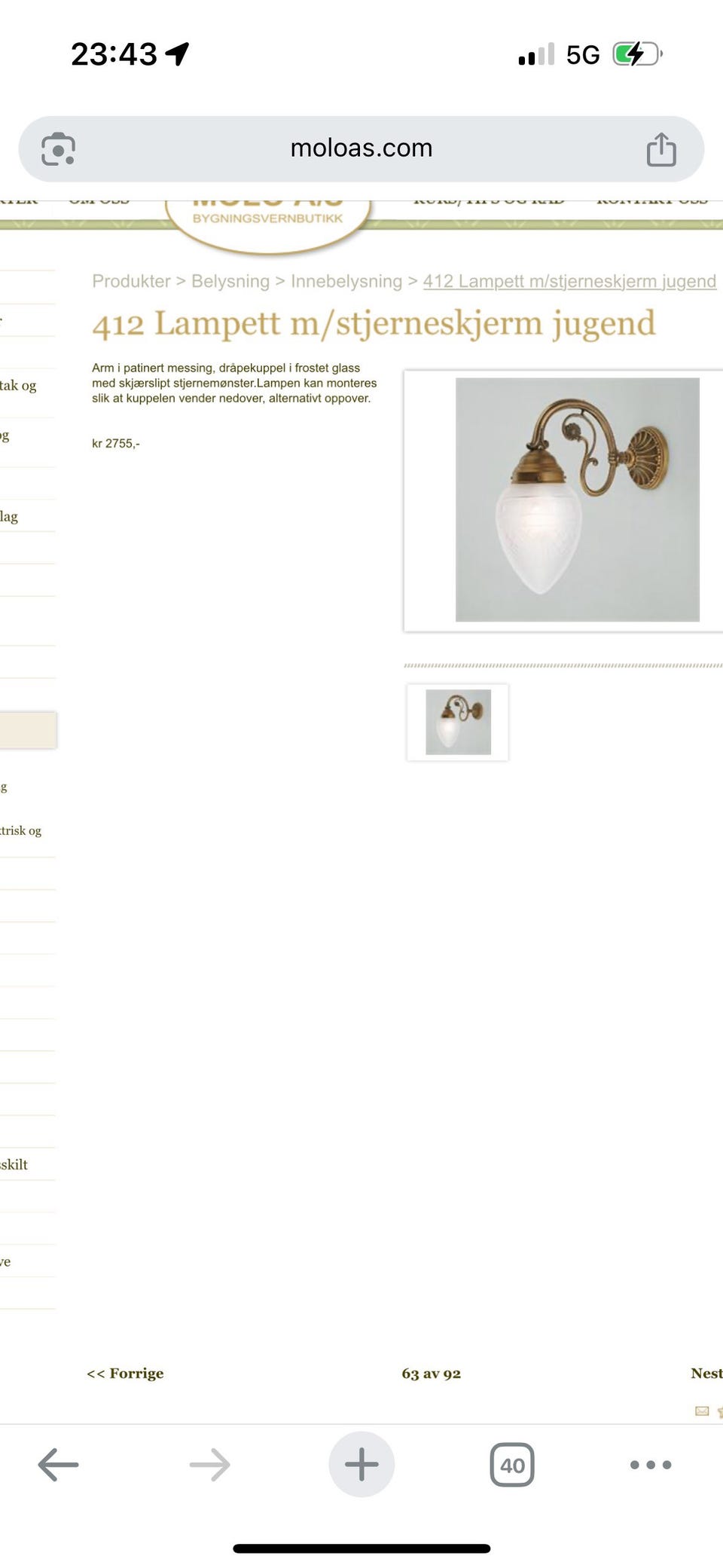Image resolution: width=723 pixels, height=1568 pixels.
Task: Click the Molo A/S Bygningsvernbutikk logo
Action: click(x=267, y=219)
